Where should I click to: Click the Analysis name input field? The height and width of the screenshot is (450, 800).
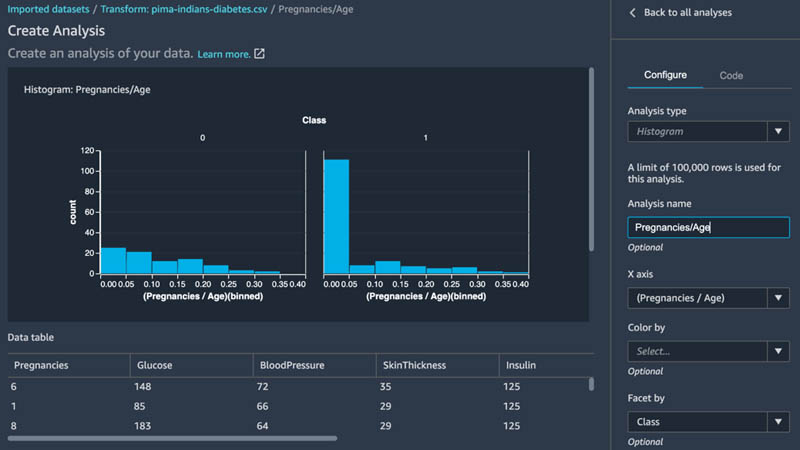708,228
